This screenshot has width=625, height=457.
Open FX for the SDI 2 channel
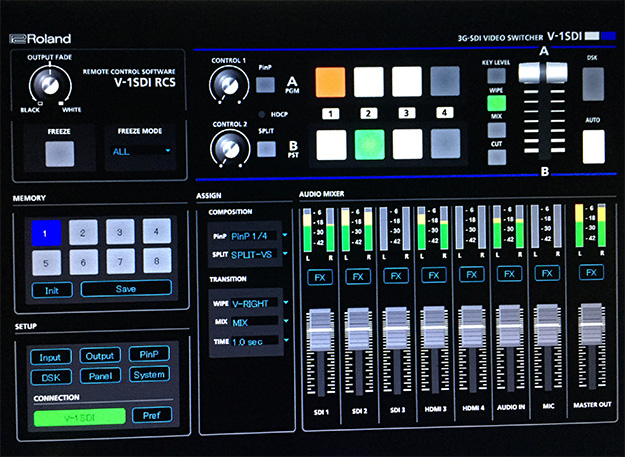[358, 277]
